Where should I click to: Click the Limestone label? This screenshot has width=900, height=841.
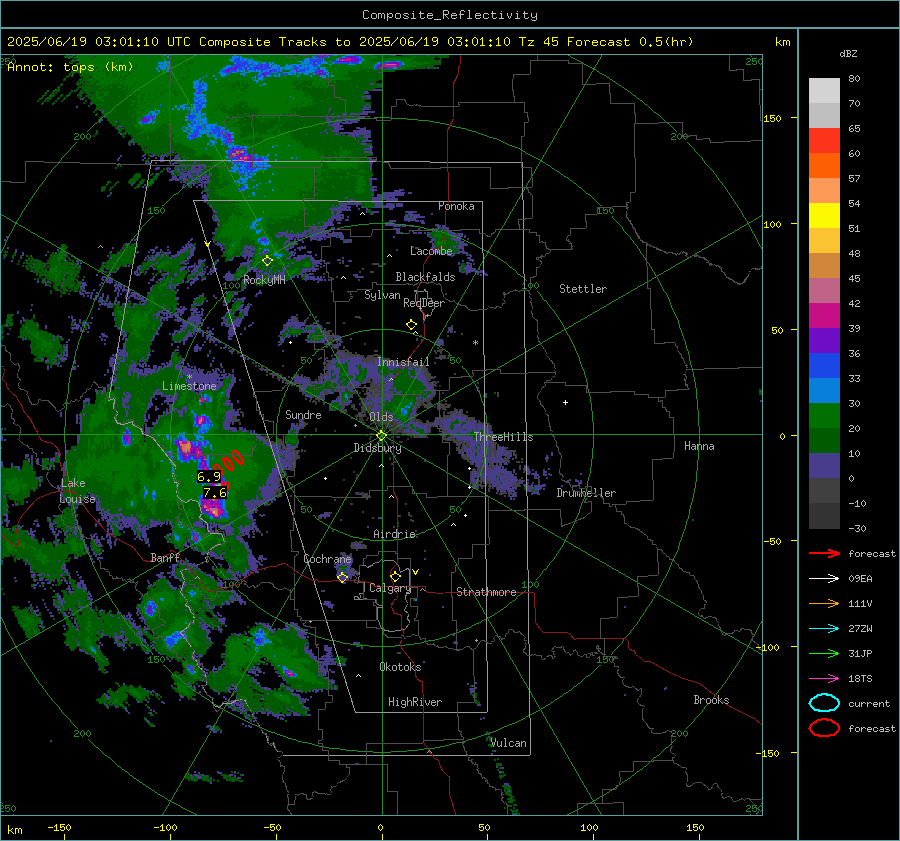point(189,386)
